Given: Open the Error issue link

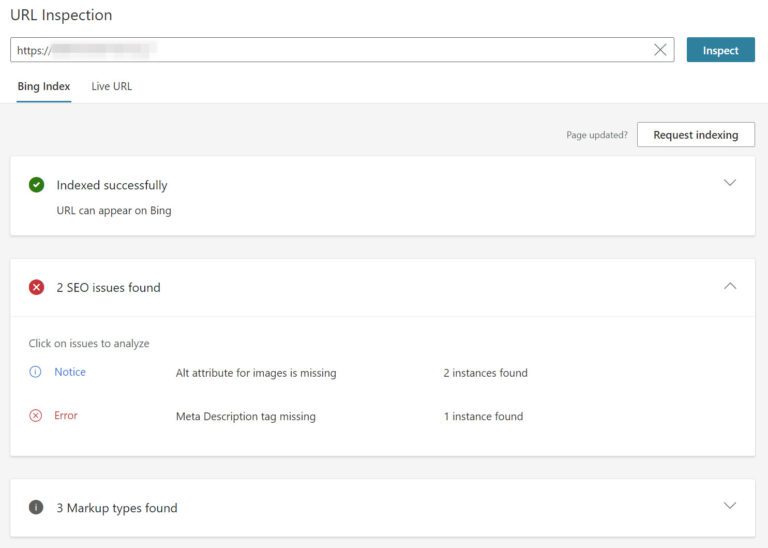Looking at the screenshot, I should click(66, 416).
